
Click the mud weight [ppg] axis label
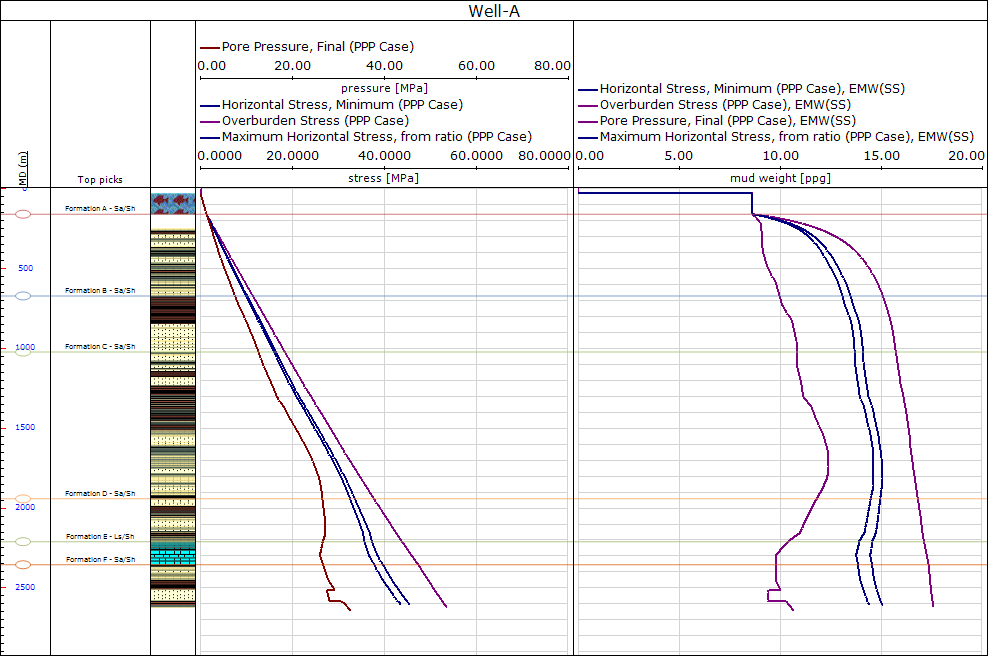click(780, 178)
